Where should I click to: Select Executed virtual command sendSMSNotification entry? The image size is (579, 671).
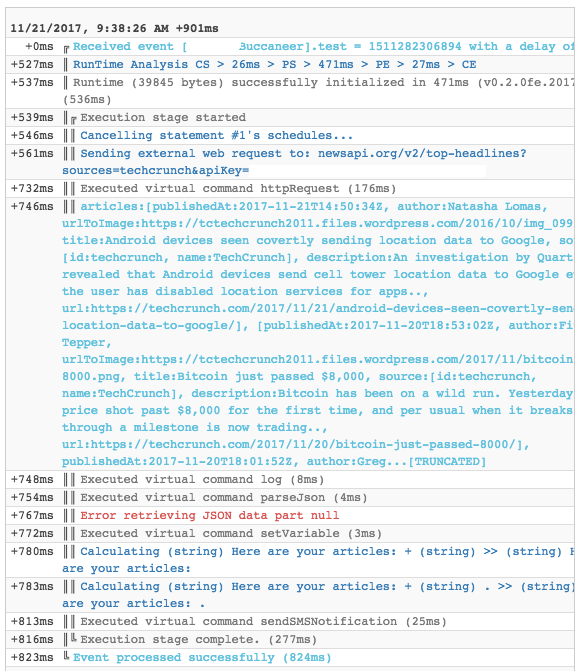[264, 621]
